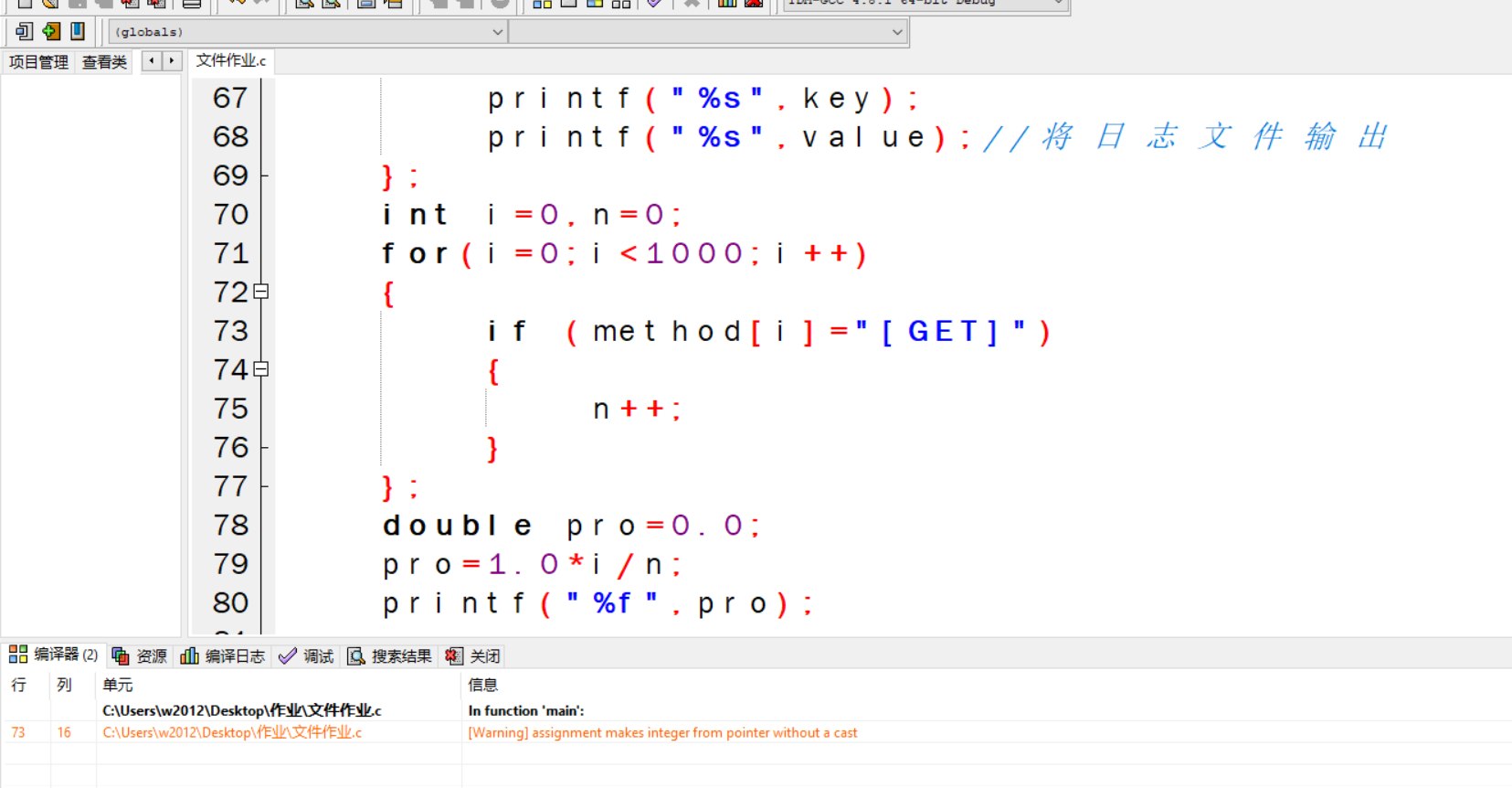Open the 调试 bottom tab
1512x788 pixels.
point(307,655)
